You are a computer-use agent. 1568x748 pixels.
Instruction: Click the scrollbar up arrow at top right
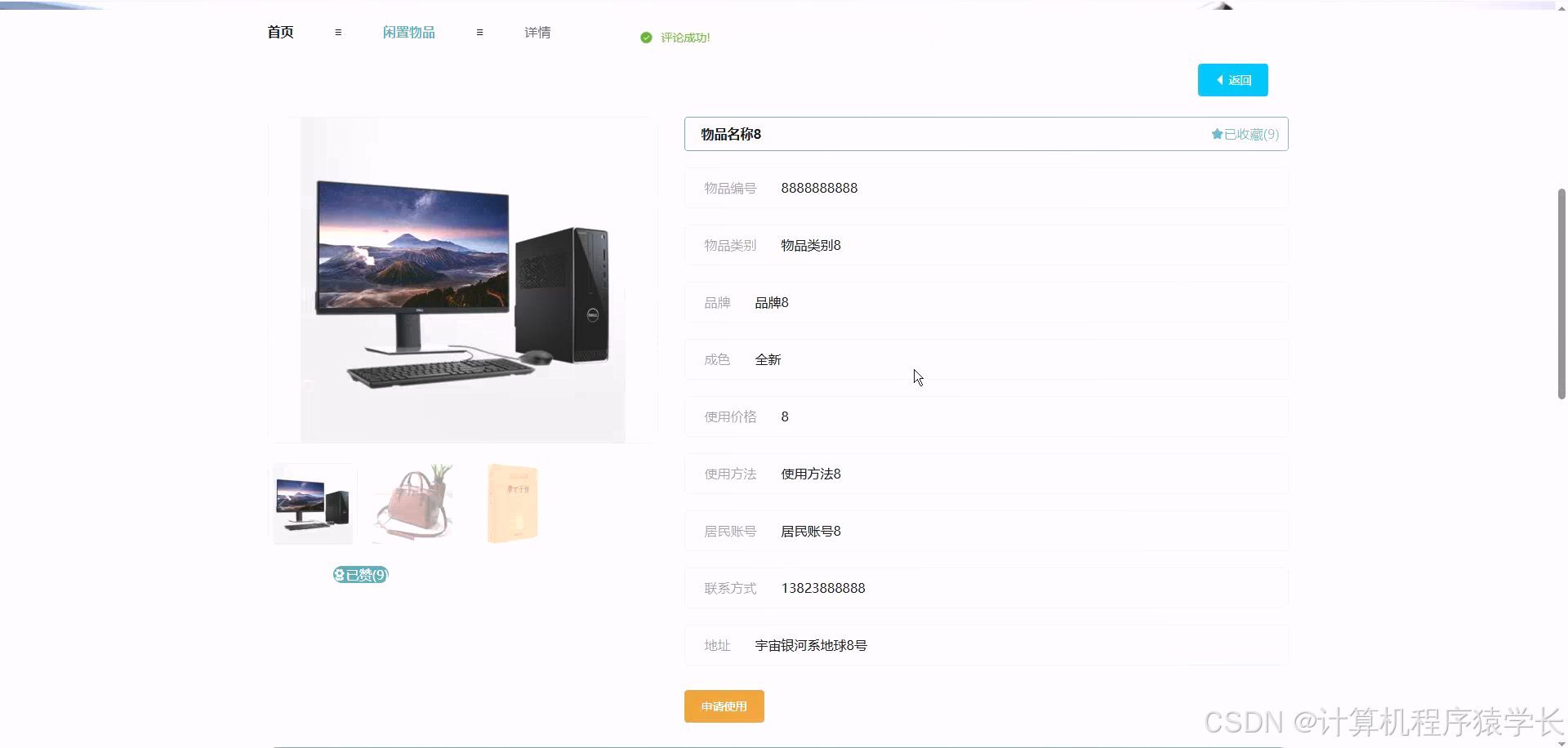coord(1559,7)
